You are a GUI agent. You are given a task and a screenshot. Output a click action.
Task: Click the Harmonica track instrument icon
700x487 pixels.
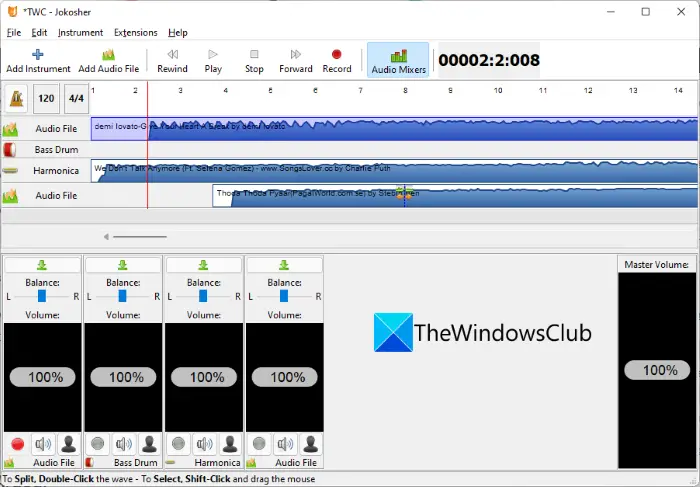pos(10,171)
